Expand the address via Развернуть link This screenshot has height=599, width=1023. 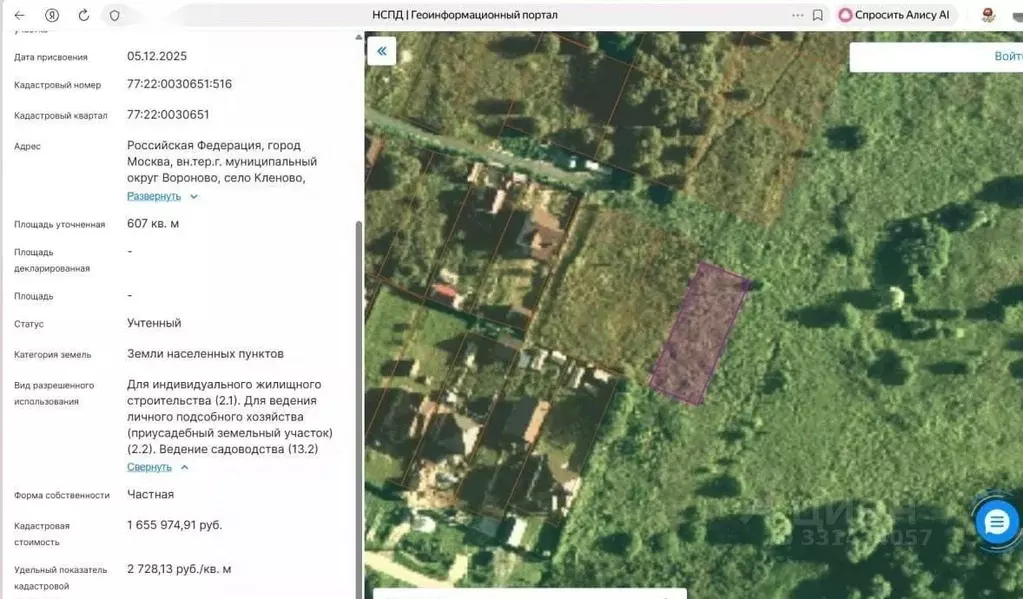tap(154, 196)
